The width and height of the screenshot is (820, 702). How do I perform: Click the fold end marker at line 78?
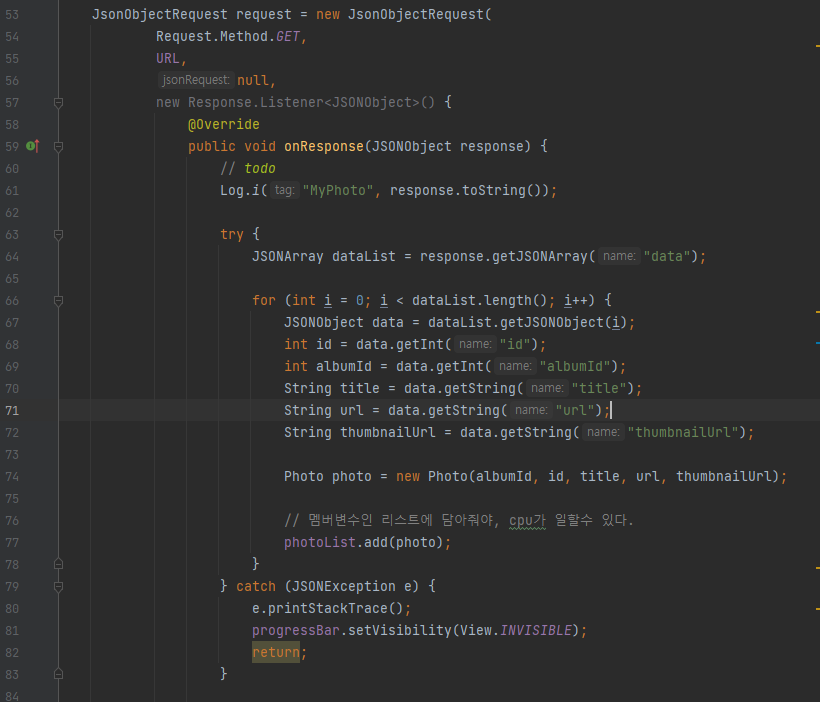(x=59, y=564)
